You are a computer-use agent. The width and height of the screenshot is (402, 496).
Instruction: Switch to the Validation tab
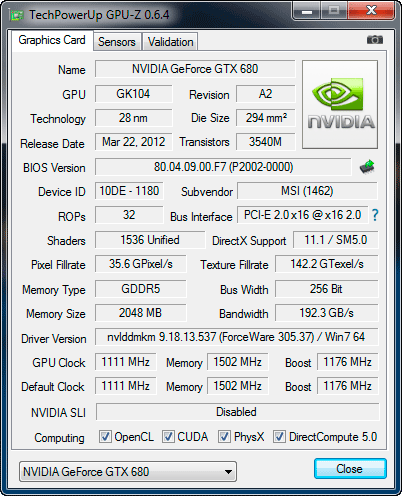pos(170,42)
